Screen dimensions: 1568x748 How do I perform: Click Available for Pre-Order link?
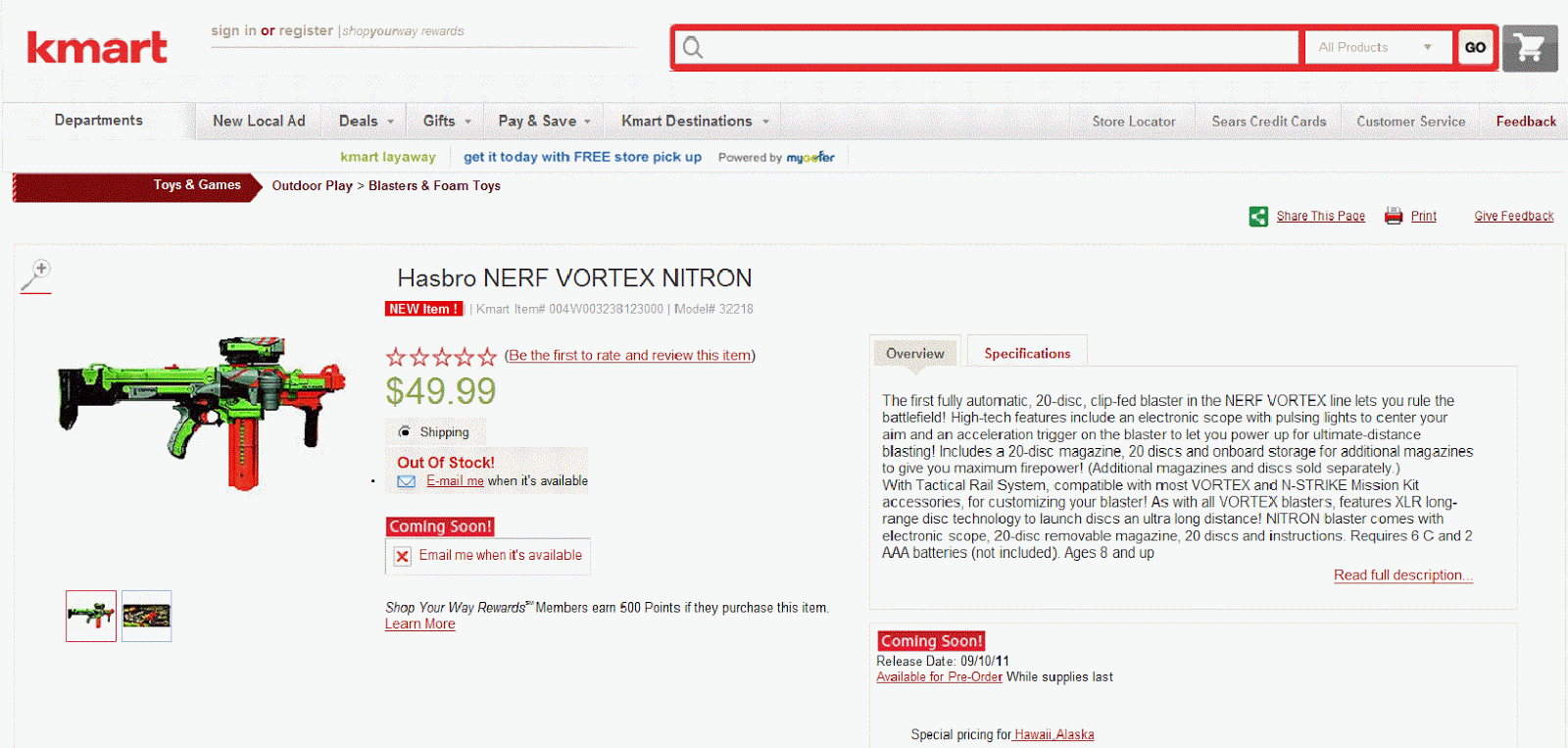(x=939, y=677)
